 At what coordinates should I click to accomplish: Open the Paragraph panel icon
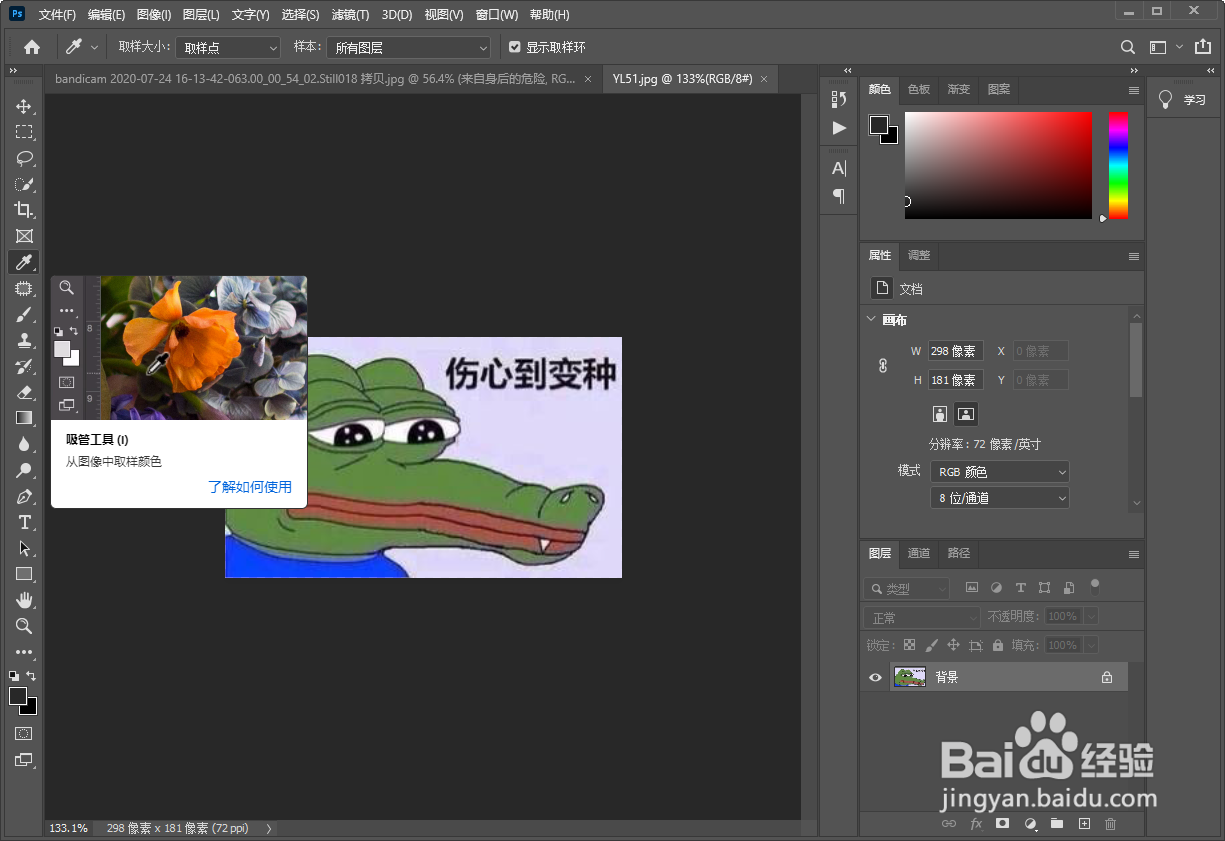839,196
